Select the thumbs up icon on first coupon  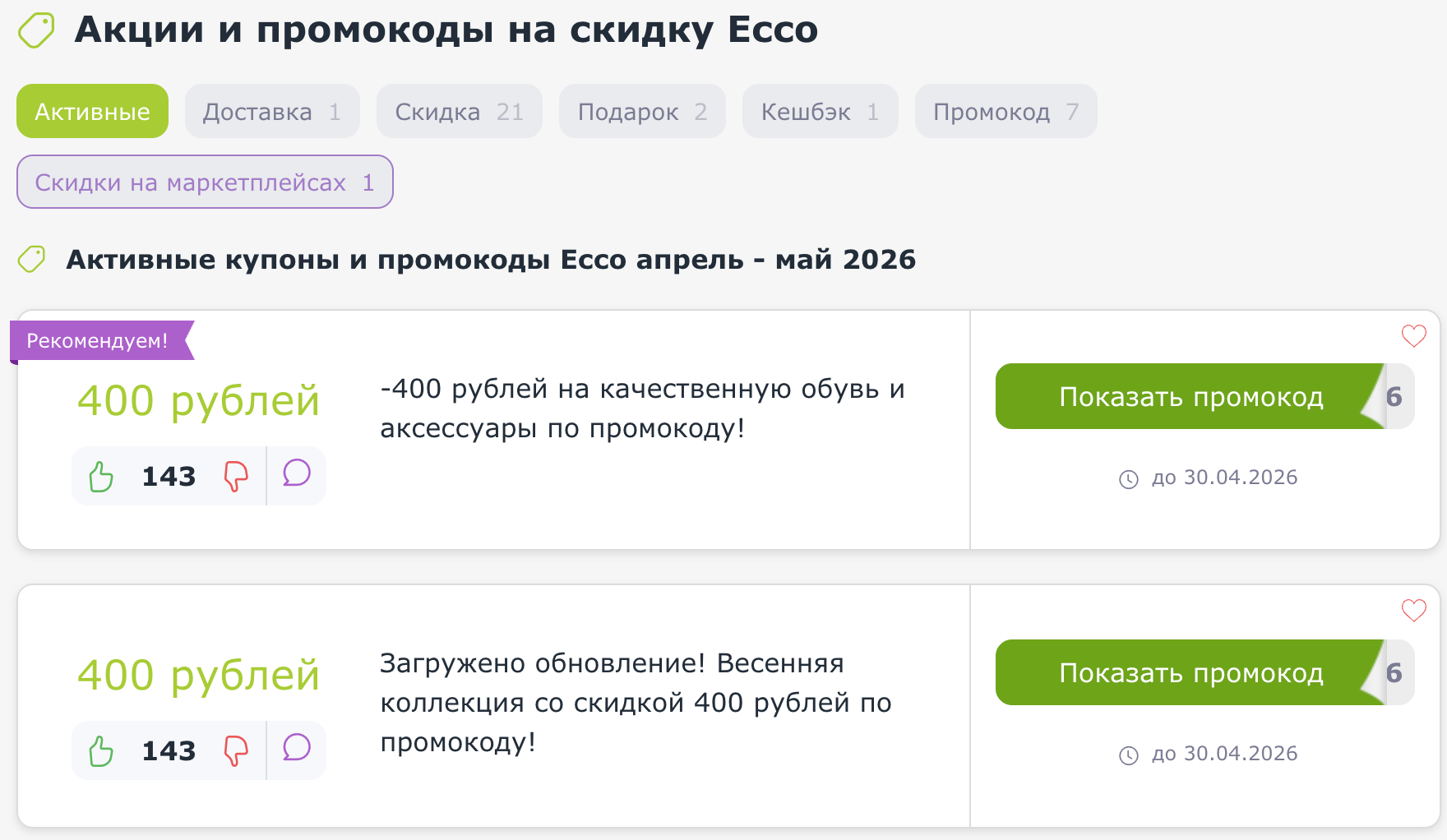coord(100,475)
